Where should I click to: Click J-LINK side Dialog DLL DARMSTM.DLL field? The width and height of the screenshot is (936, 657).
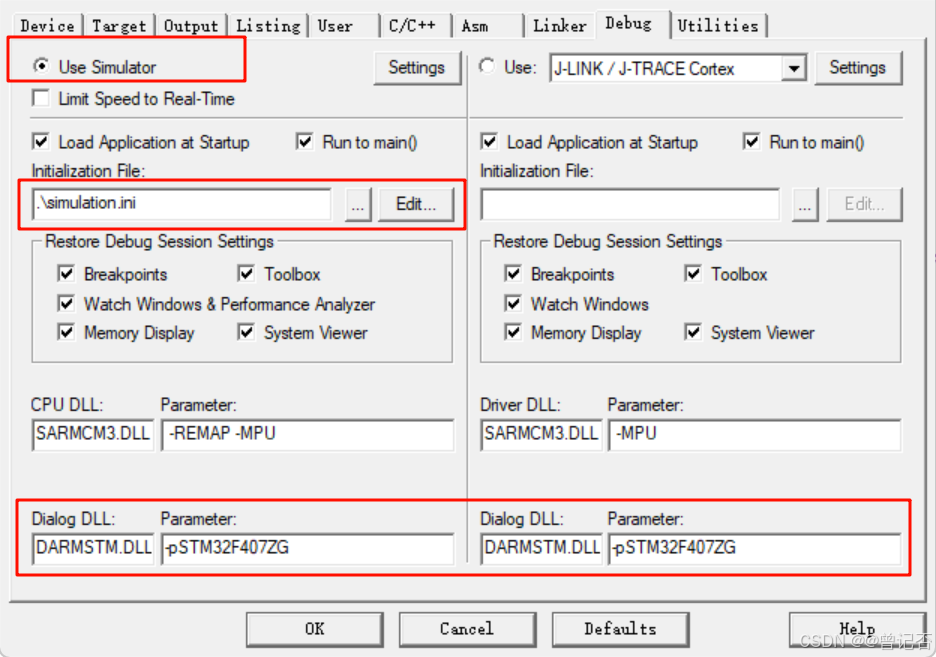[541, 548]
